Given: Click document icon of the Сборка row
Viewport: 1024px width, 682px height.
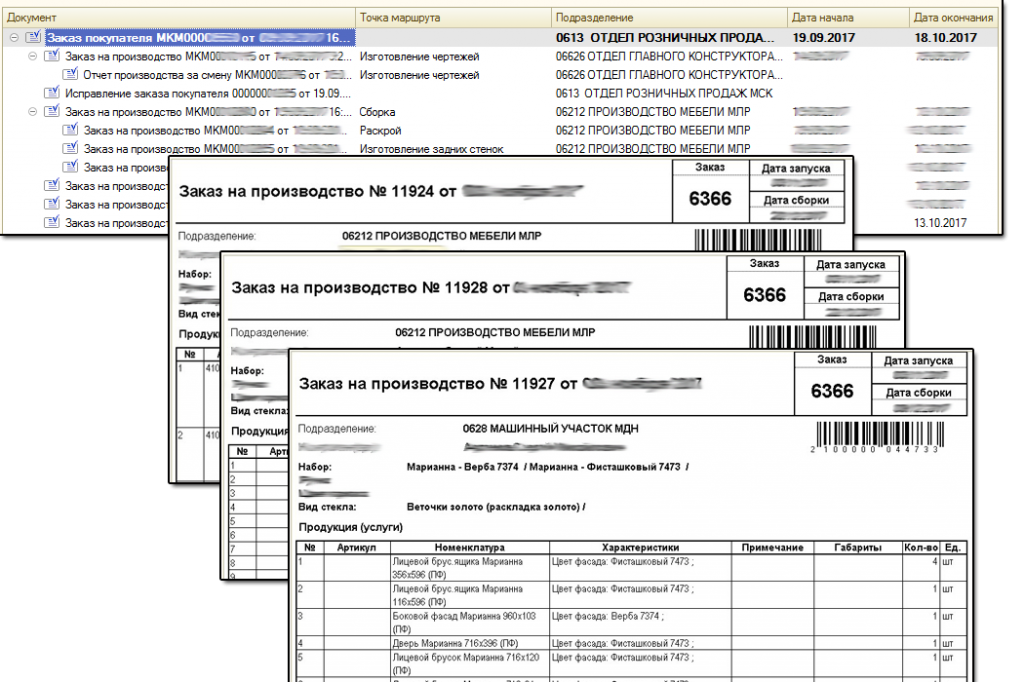Looking at the screenshot, I should pos(52,111).
